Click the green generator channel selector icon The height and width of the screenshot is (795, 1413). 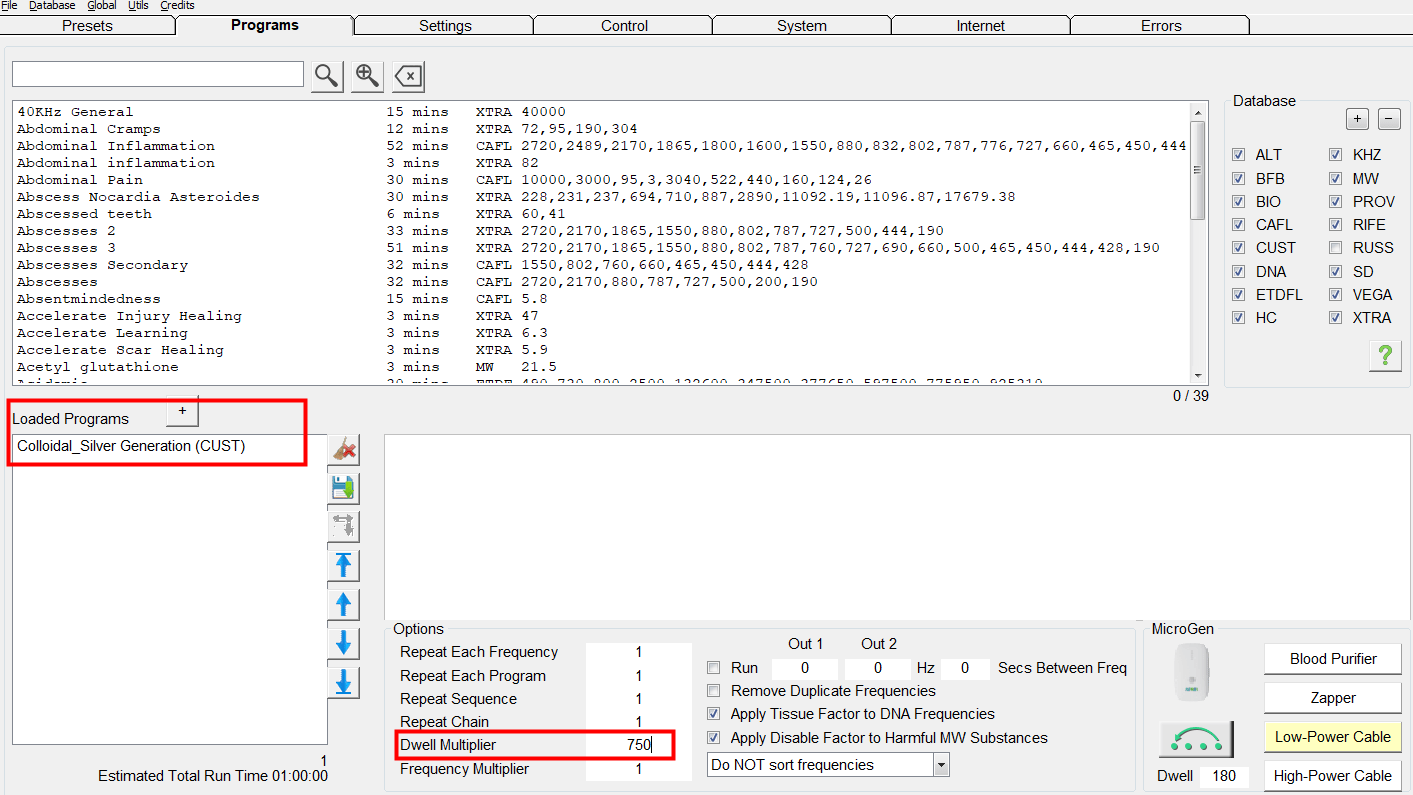click(x=1196, y=738)
